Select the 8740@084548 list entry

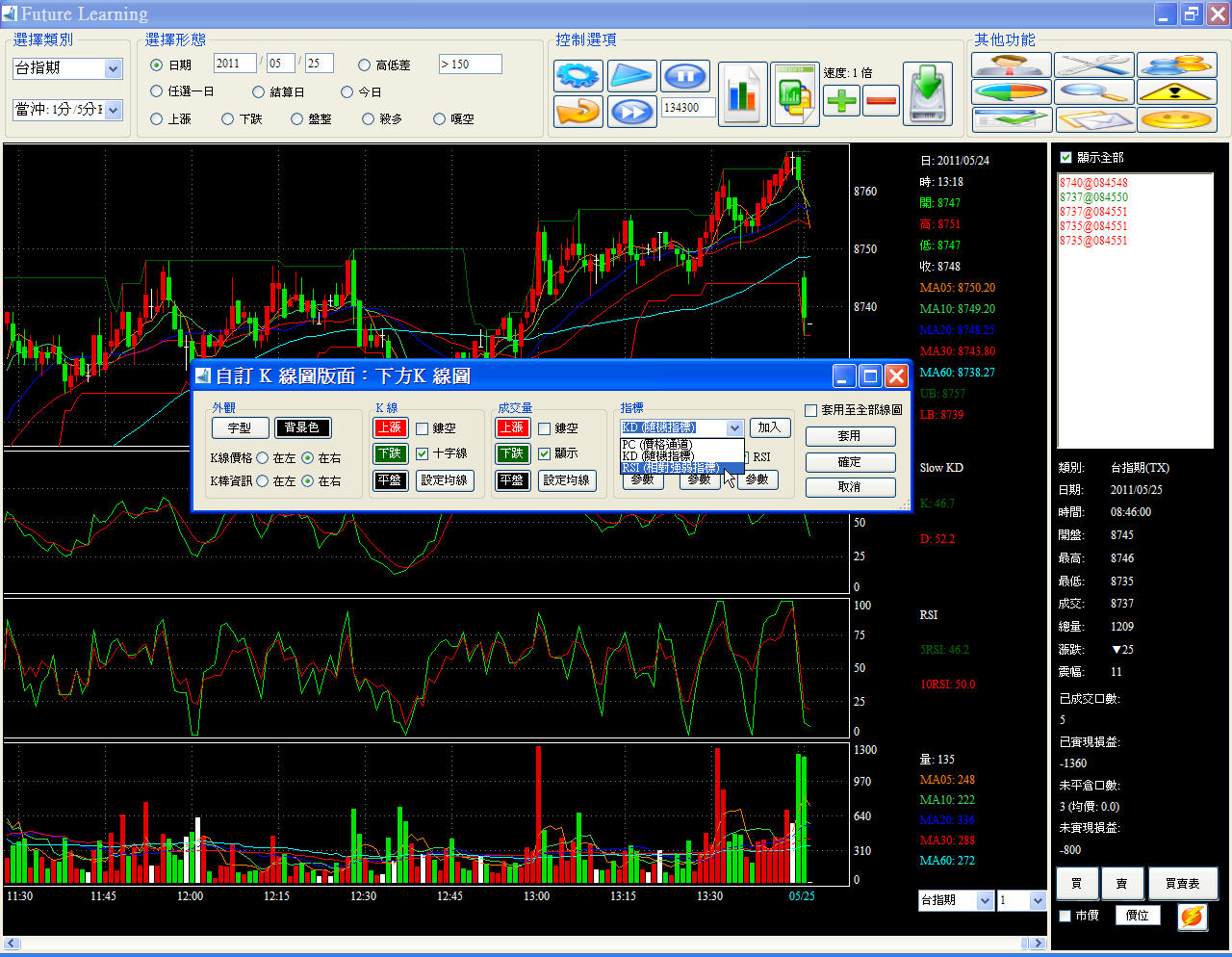point(1093,183)
